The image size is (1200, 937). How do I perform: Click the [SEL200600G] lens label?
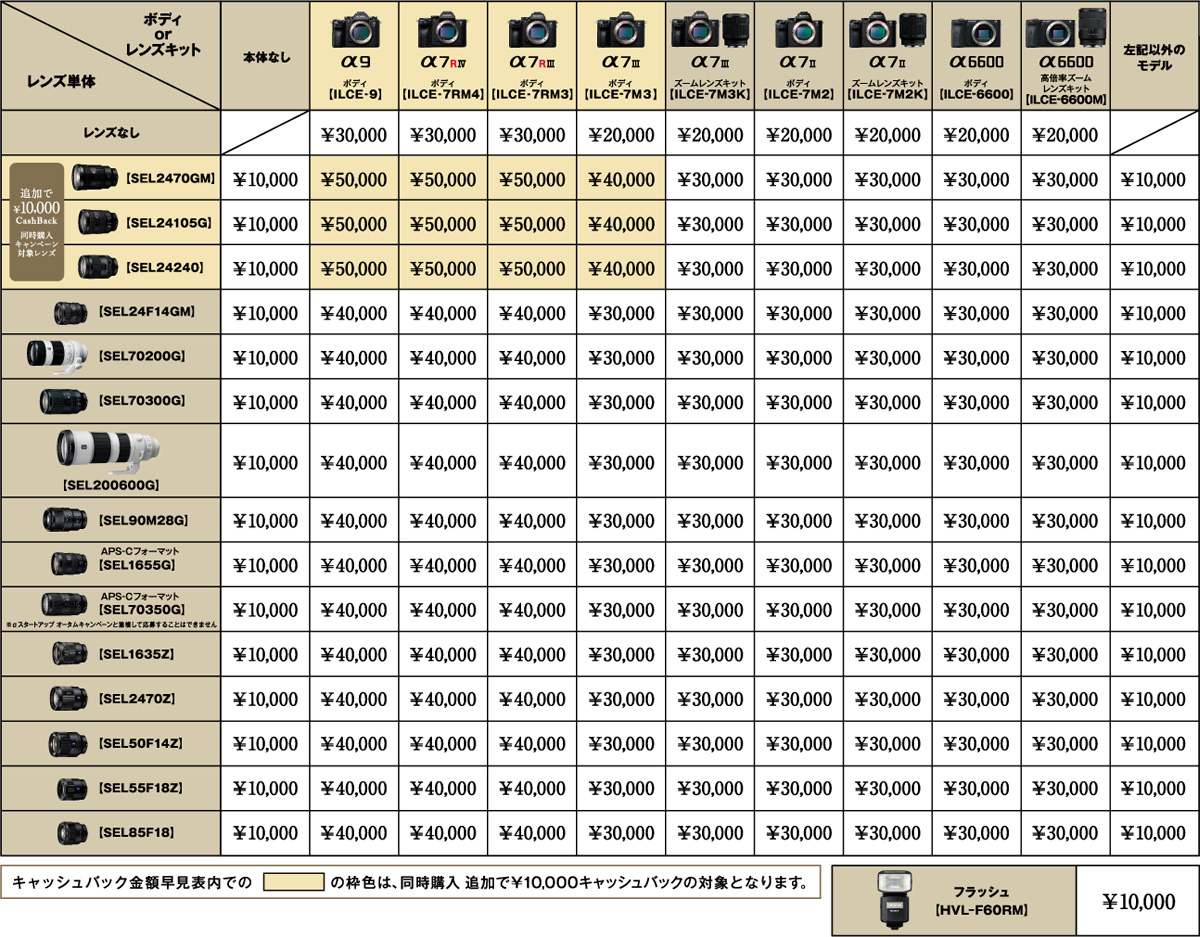[110, 485]
